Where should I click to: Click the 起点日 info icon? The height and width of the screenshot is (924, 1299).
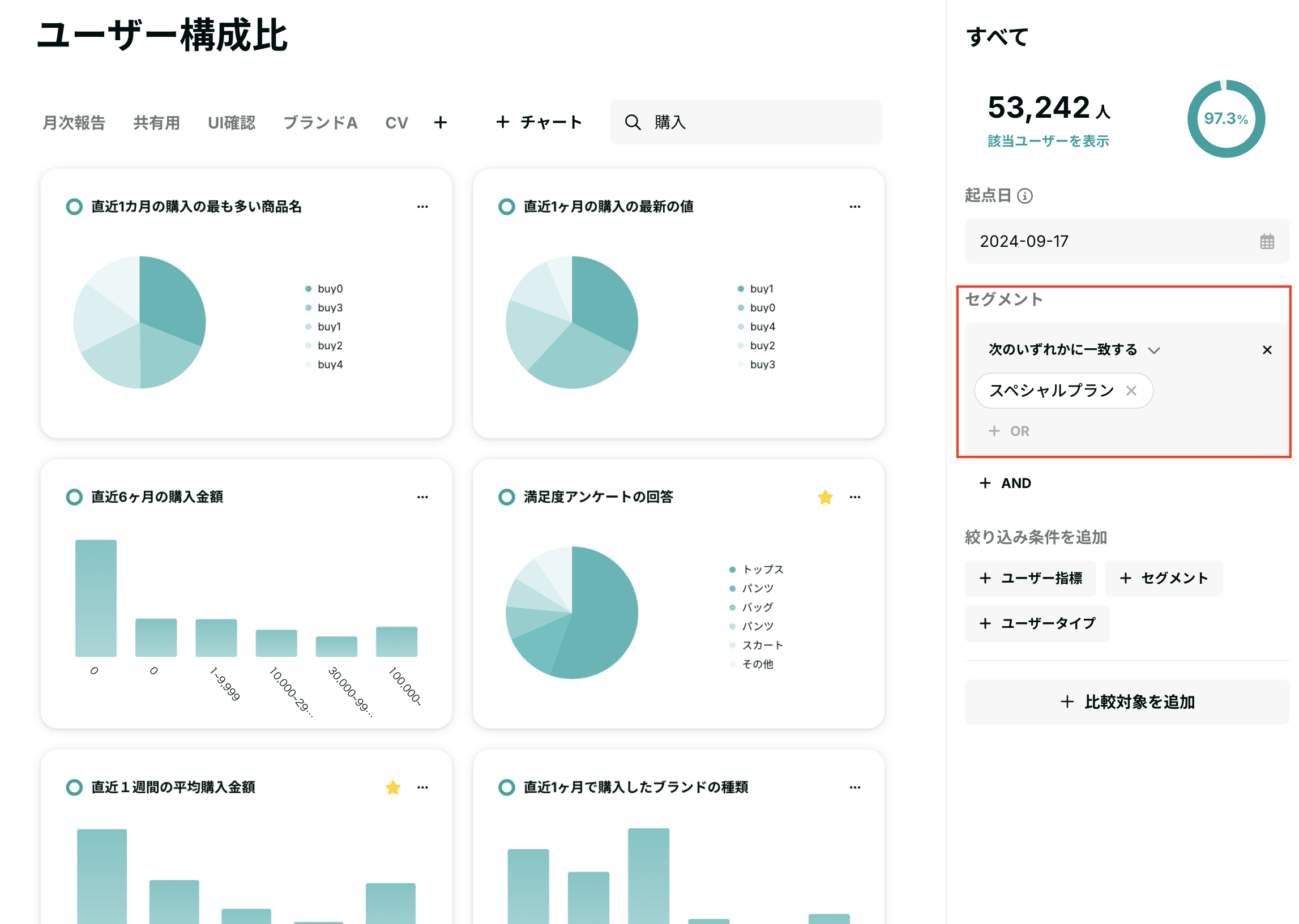point(1024,196)
